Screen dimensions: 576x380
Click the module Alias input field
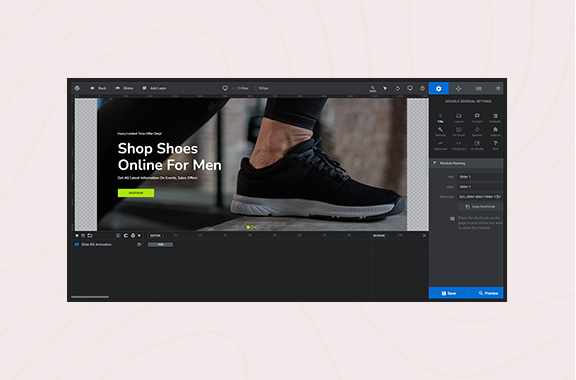(480, 187)
